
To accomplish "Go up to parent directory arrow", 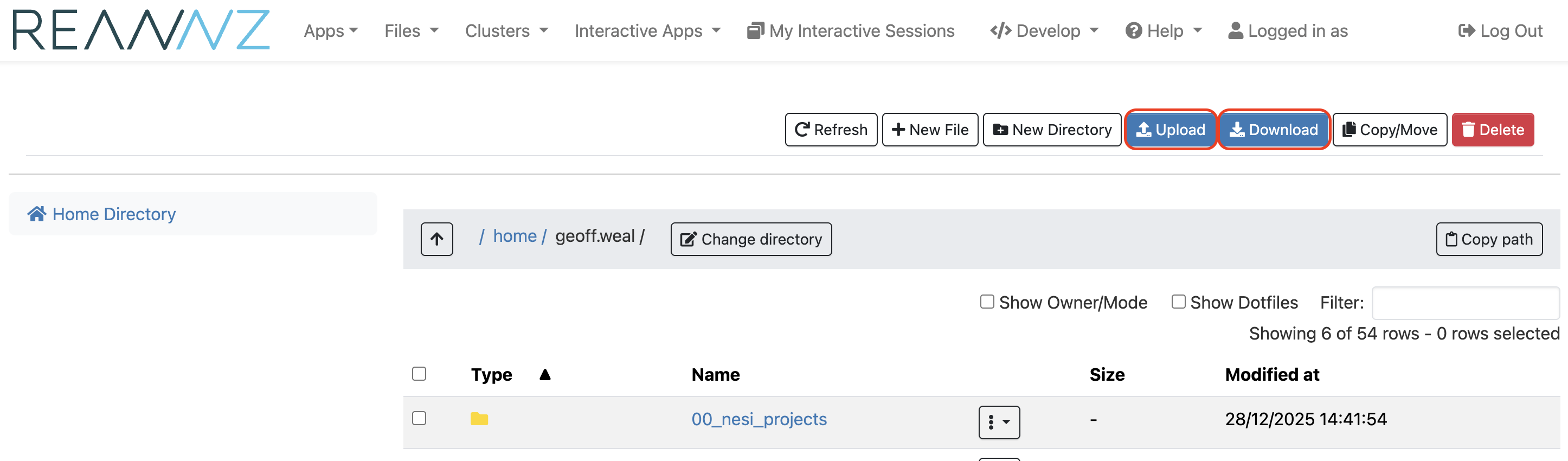I will coord(436,239).
